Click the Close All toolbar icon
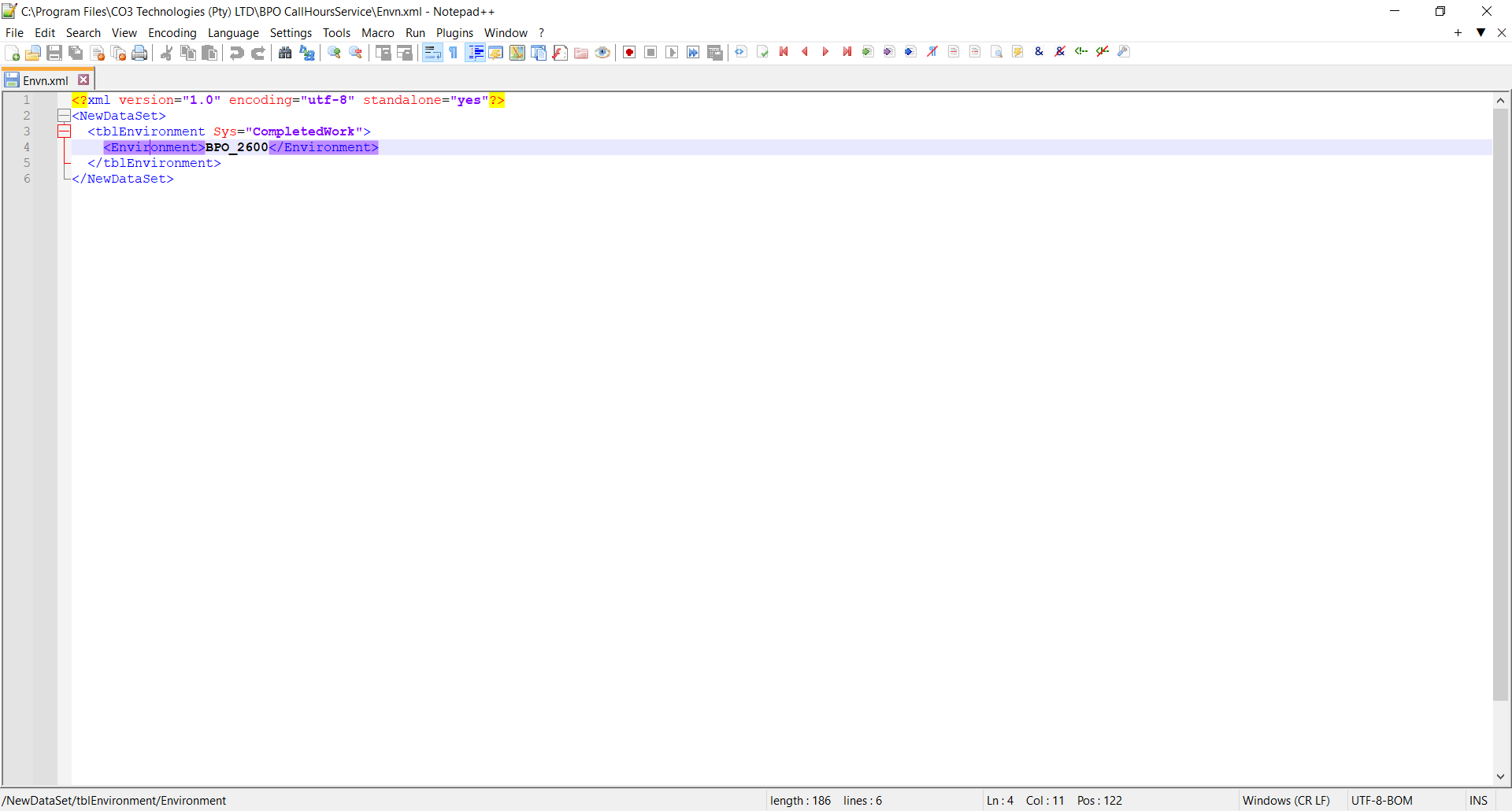This screenshot has width=1512, height=811. (x=119, y=53)
